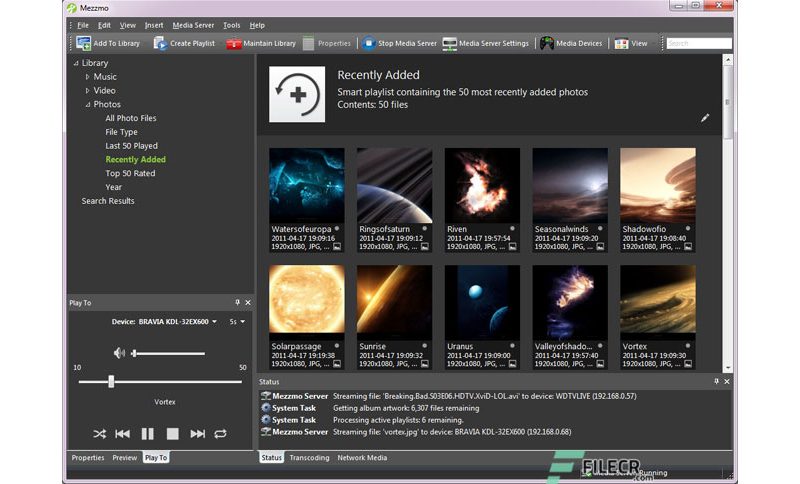The height and width of the screenshot is (484, 800).
Task: Click the 'Getting album artwork' status row
Action: (370, 408)
